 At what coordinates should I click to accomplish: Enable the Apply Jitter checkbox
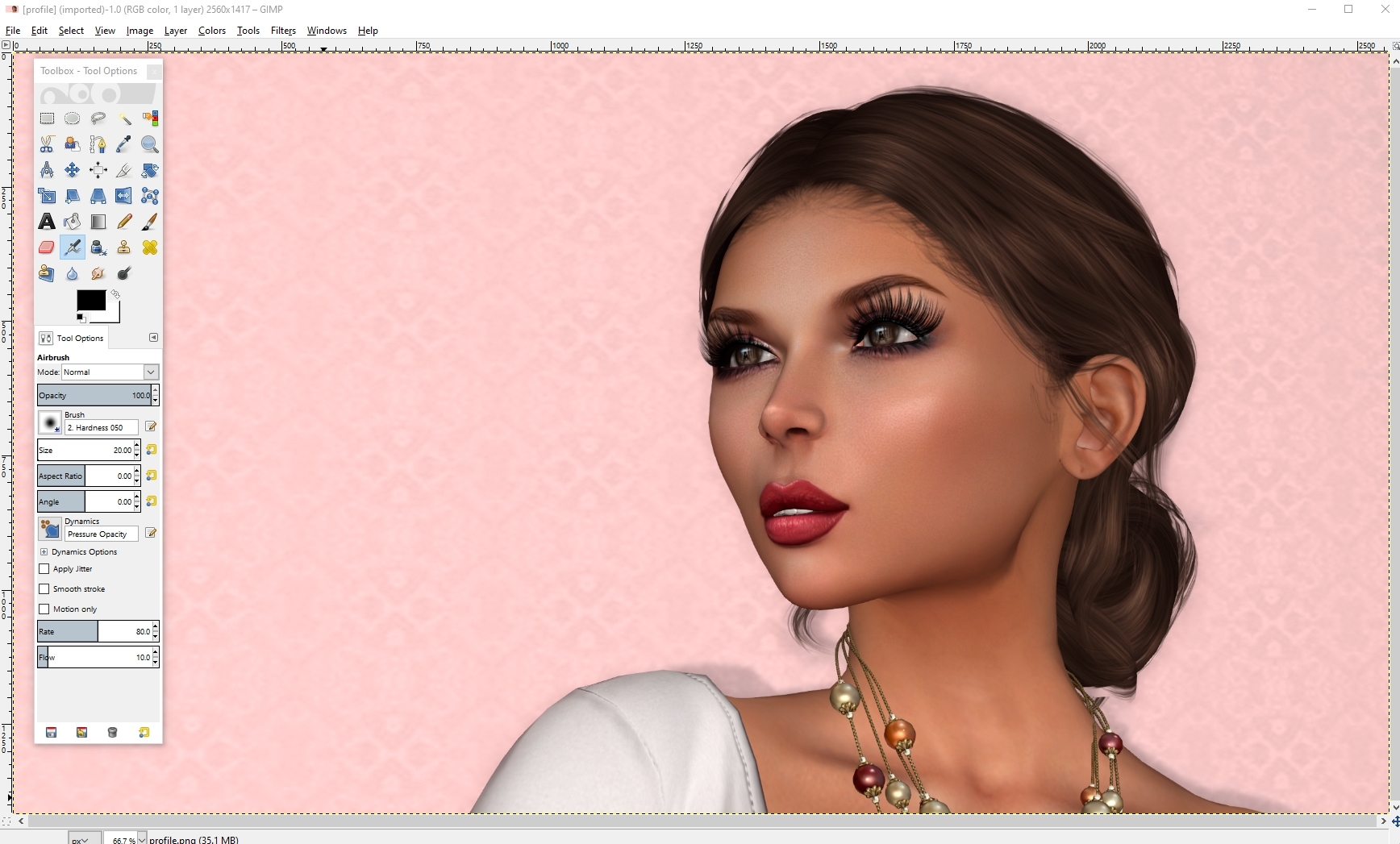[44, 569]
